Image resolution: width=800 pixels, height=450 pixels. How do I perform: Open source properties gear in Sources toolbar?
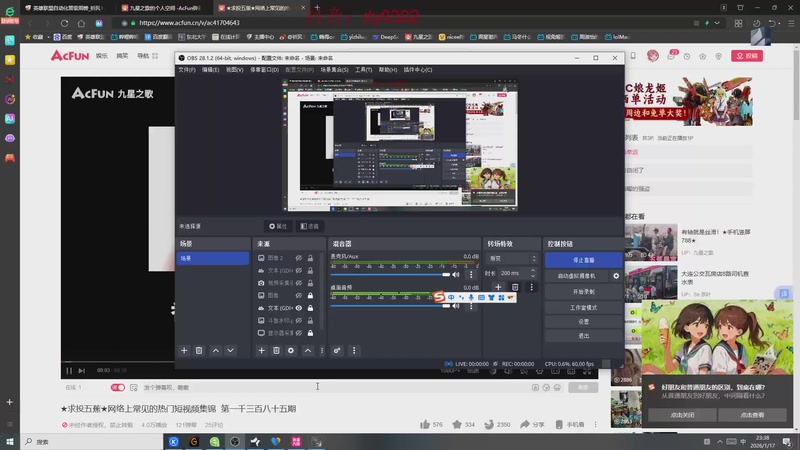tap(291, 351)
